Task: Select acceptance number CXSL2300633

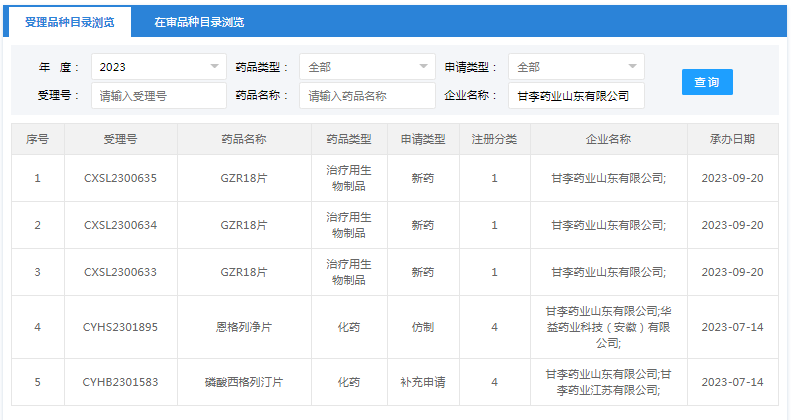Action: pos(121,272)
